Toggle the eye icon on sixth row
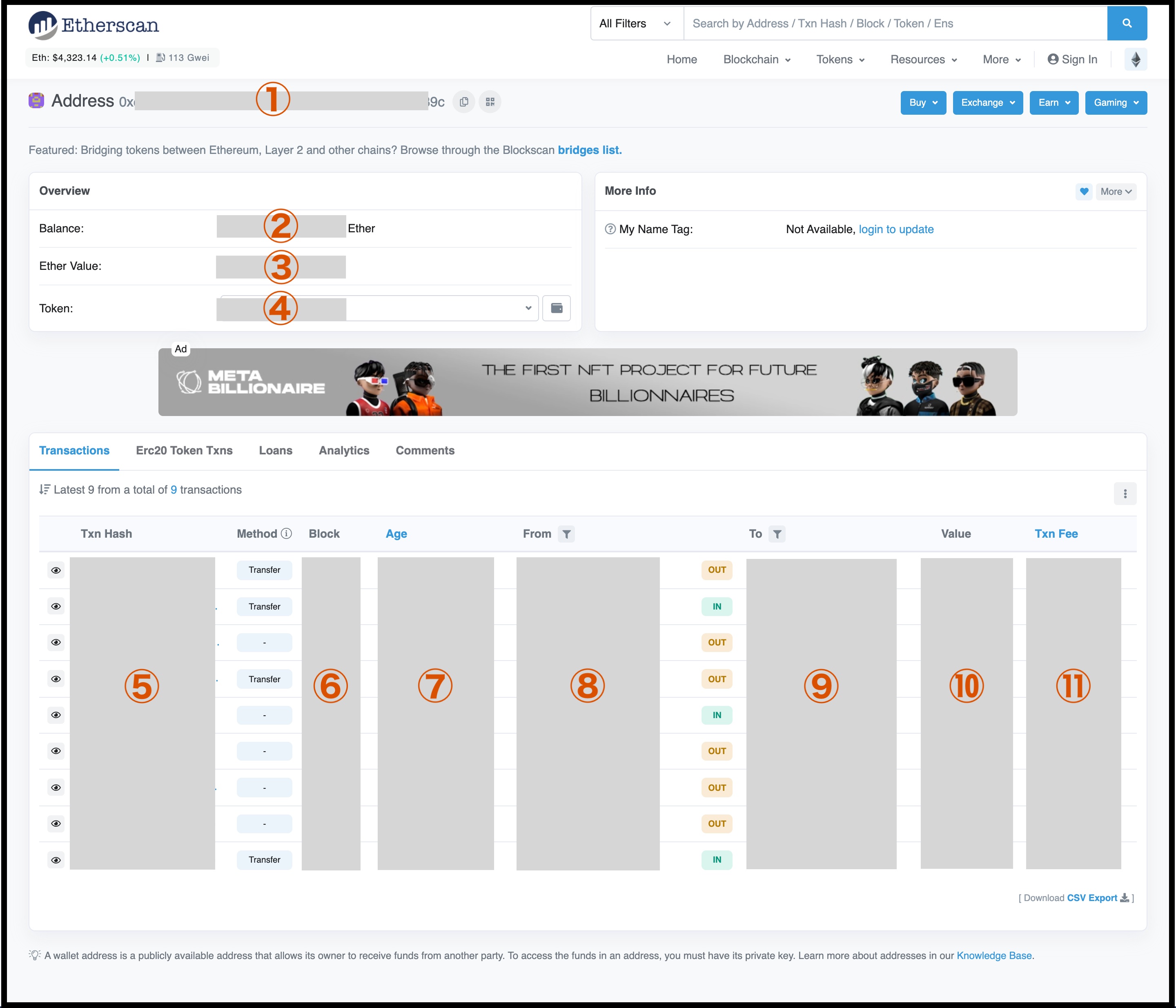This screenshot has height=1008, width=1176. [56, 751]
